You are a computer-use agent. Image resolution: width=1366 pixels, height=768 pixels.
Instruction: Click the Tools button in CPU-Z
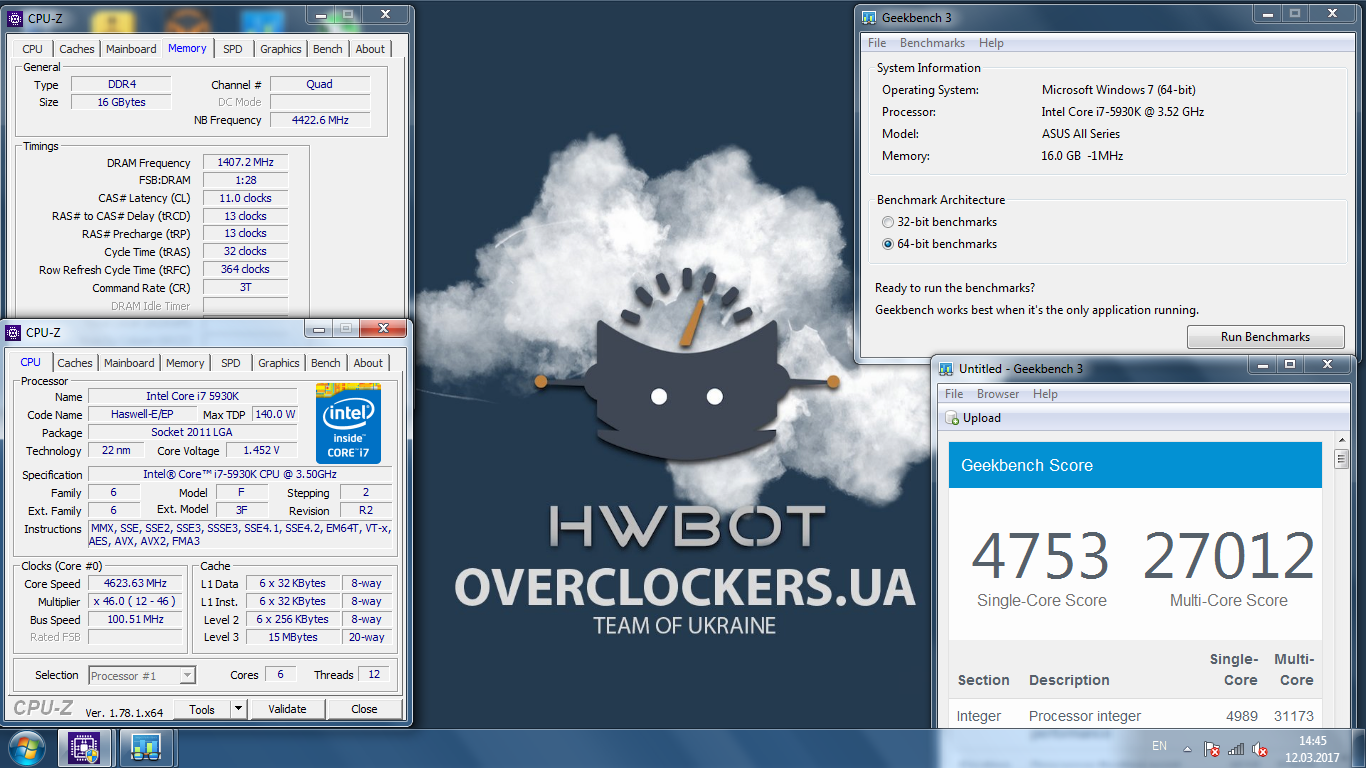(x=202, y=709)
